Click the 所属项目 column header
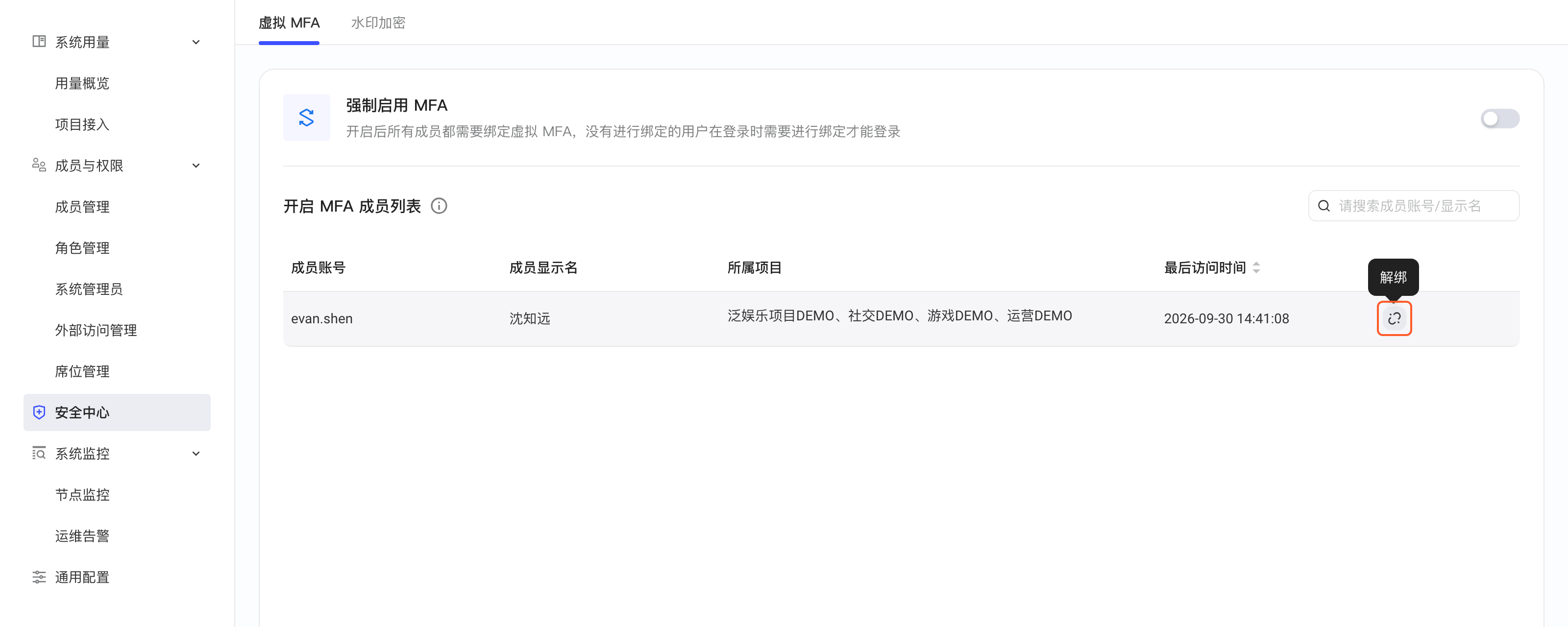The width and height of the screenshot is (1568, 627). tap(755, 268)
